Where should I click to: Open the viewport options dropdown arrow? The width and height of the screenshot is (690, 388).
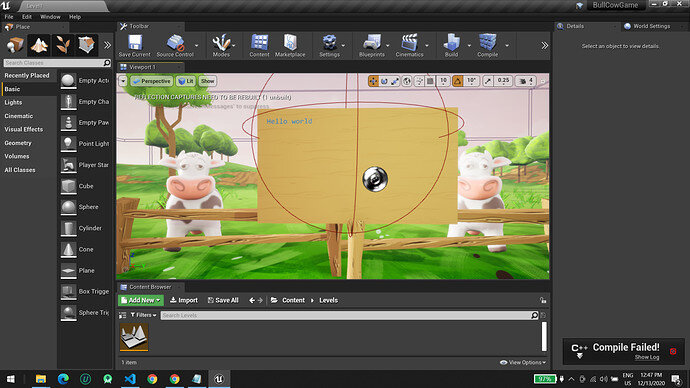point(123,81)
